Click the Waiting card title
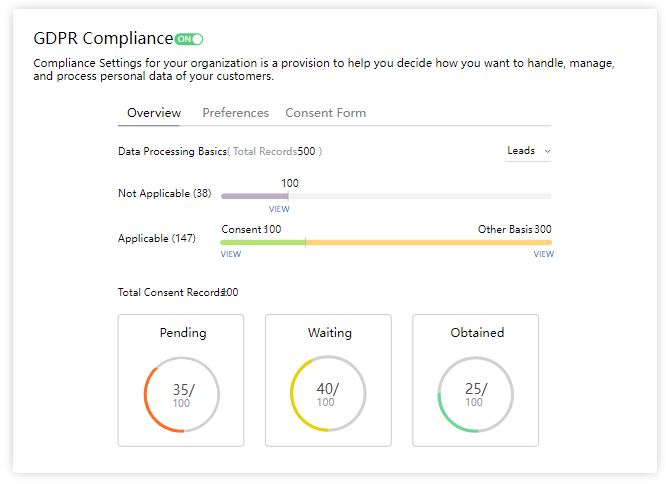The image size is (666, 484). point(329,333)
